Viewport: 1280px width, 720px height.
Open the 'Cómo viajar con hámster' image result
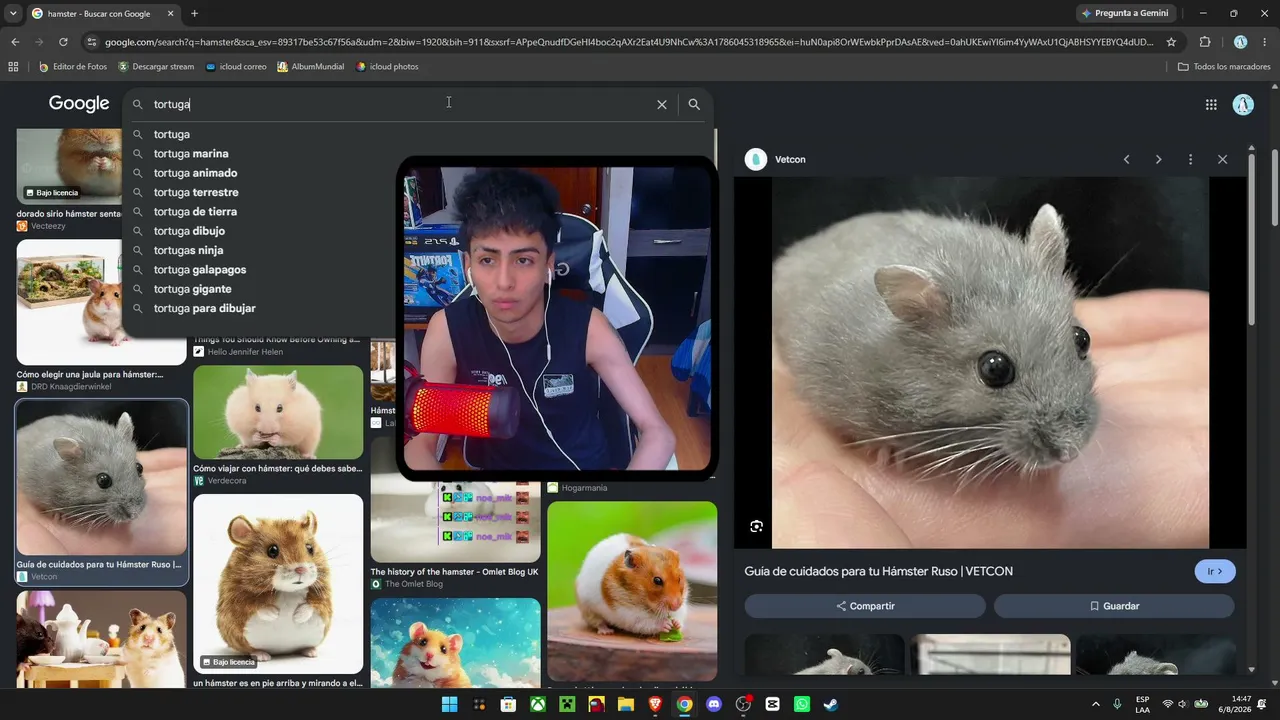click(278, 412)
